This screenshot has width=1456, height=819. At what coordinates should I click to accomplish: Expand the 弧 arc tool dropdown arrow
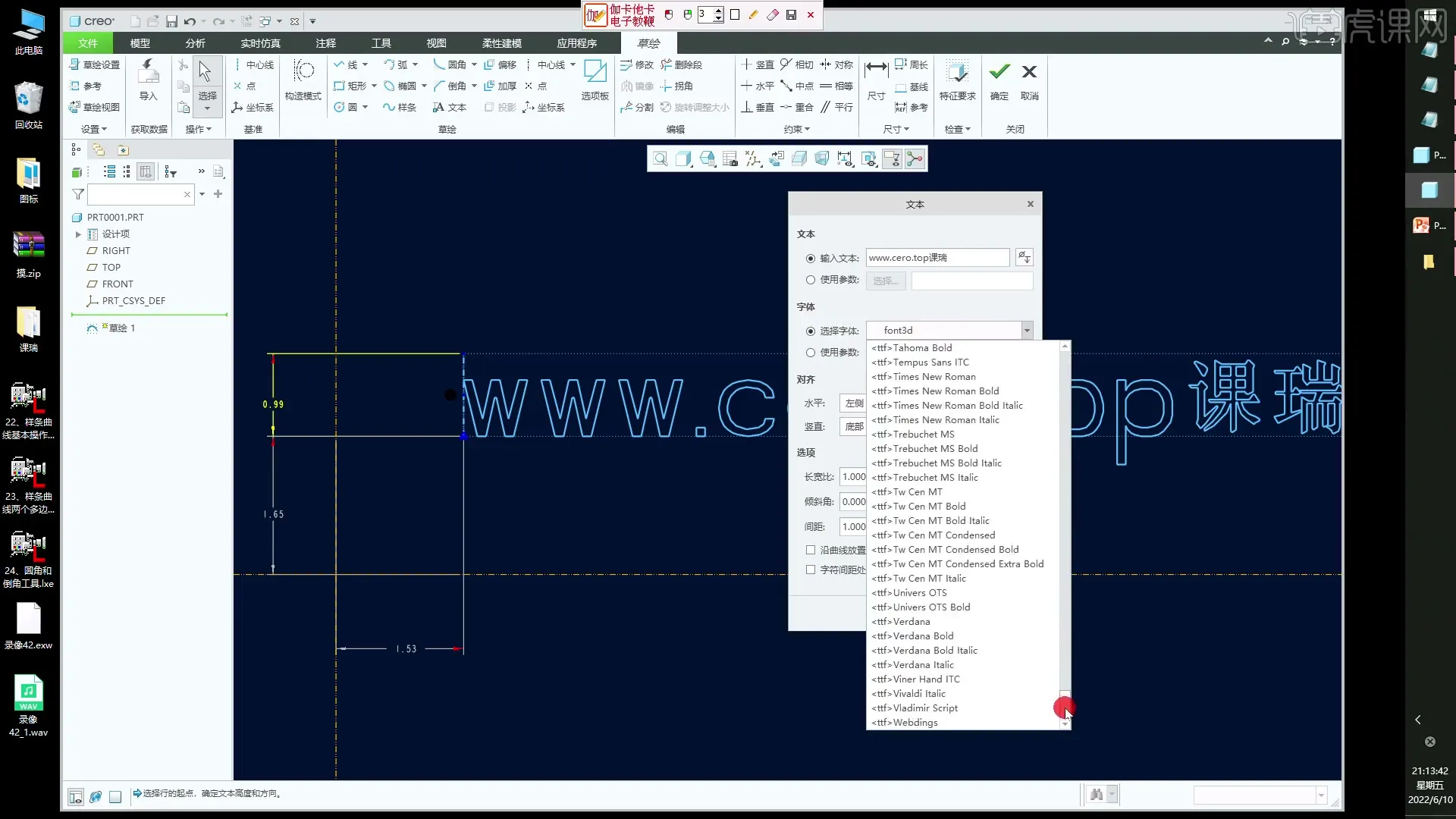coord(415,64)
